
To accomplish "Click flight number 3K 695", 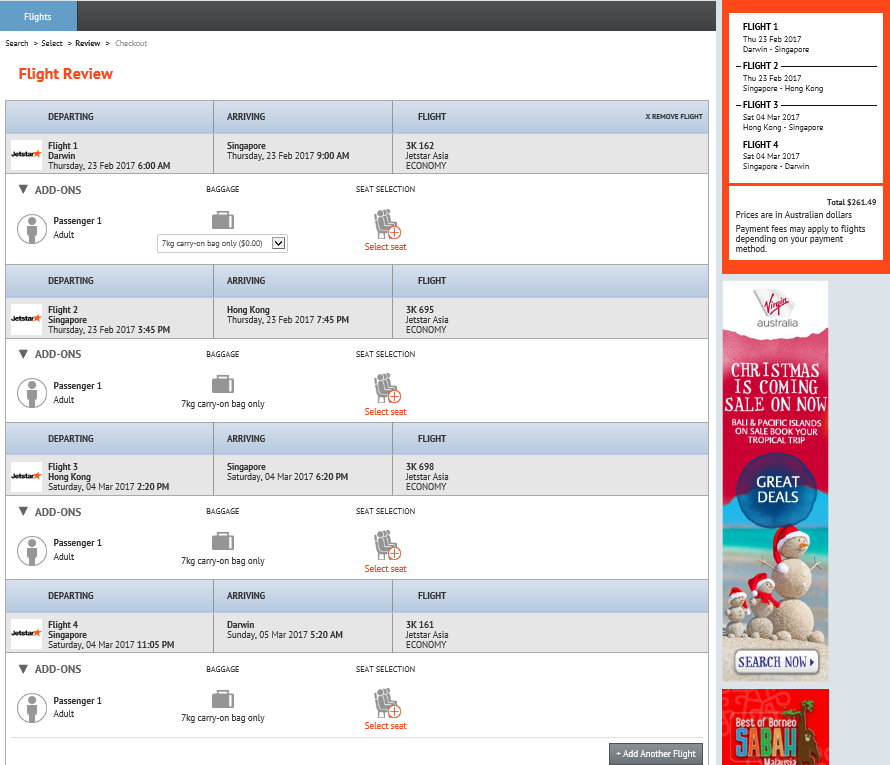I will 419,310.
